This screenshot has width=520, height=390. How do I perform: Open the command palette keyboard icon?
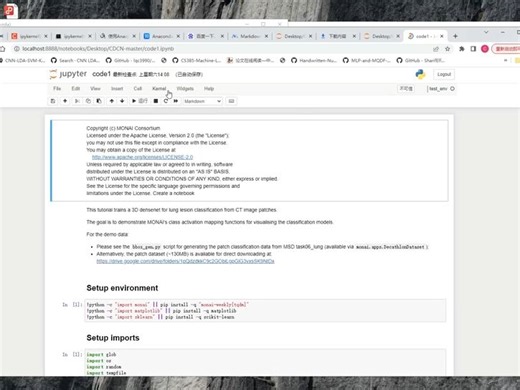pos(231,101)
